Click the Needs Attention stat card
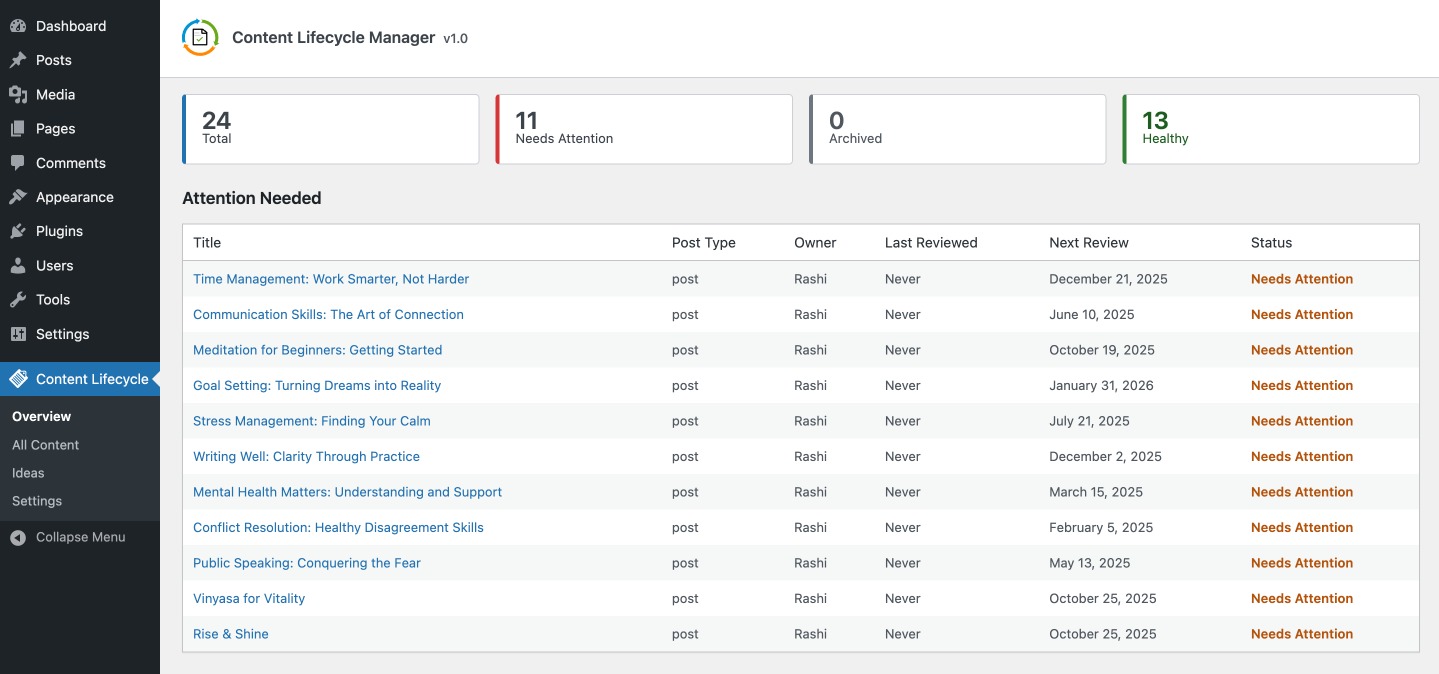The height and width of the screenshot is (674, 1439). [643, 129]
